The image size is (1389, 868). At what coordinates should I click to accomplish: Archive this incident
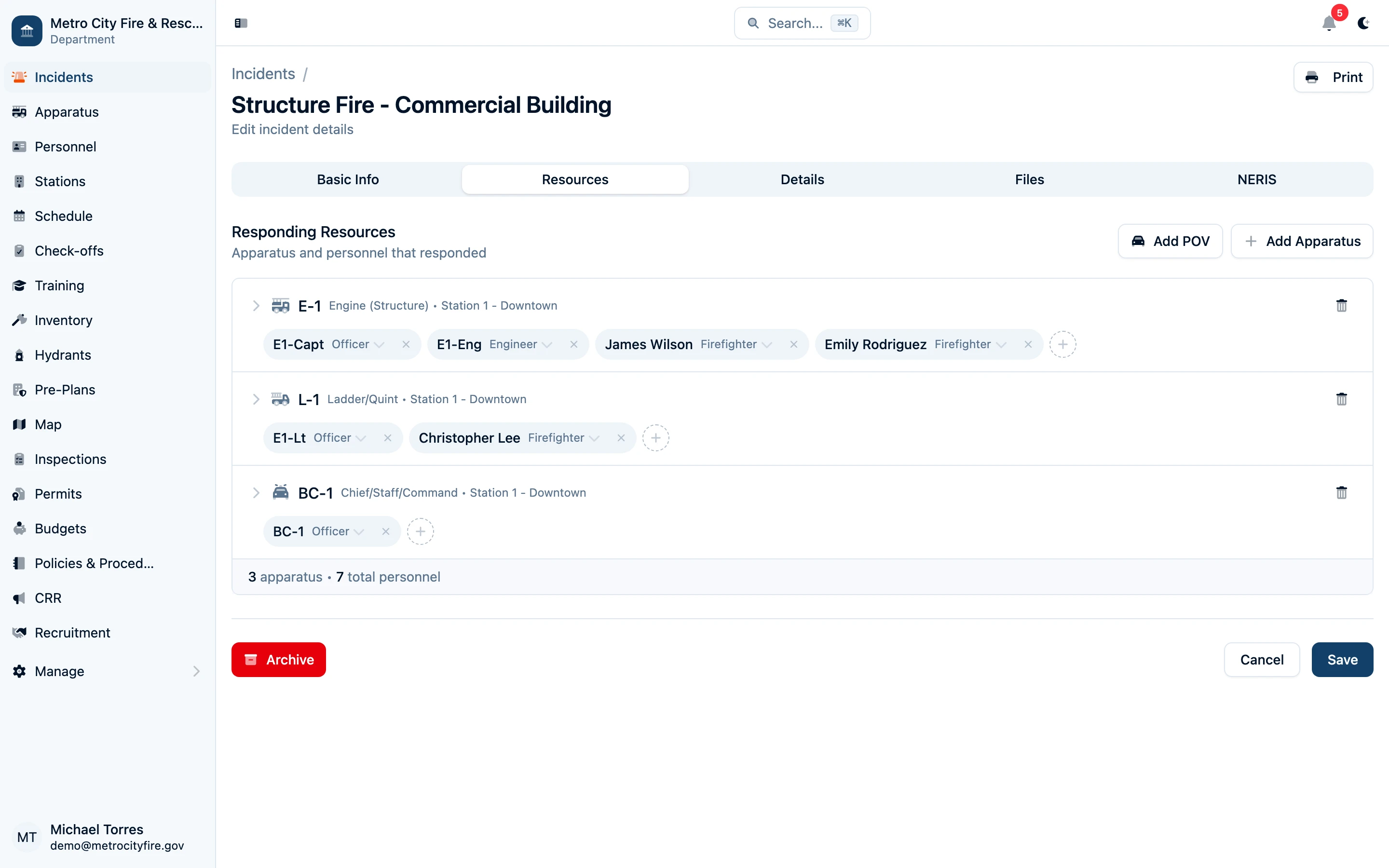[x=278, y=660]
